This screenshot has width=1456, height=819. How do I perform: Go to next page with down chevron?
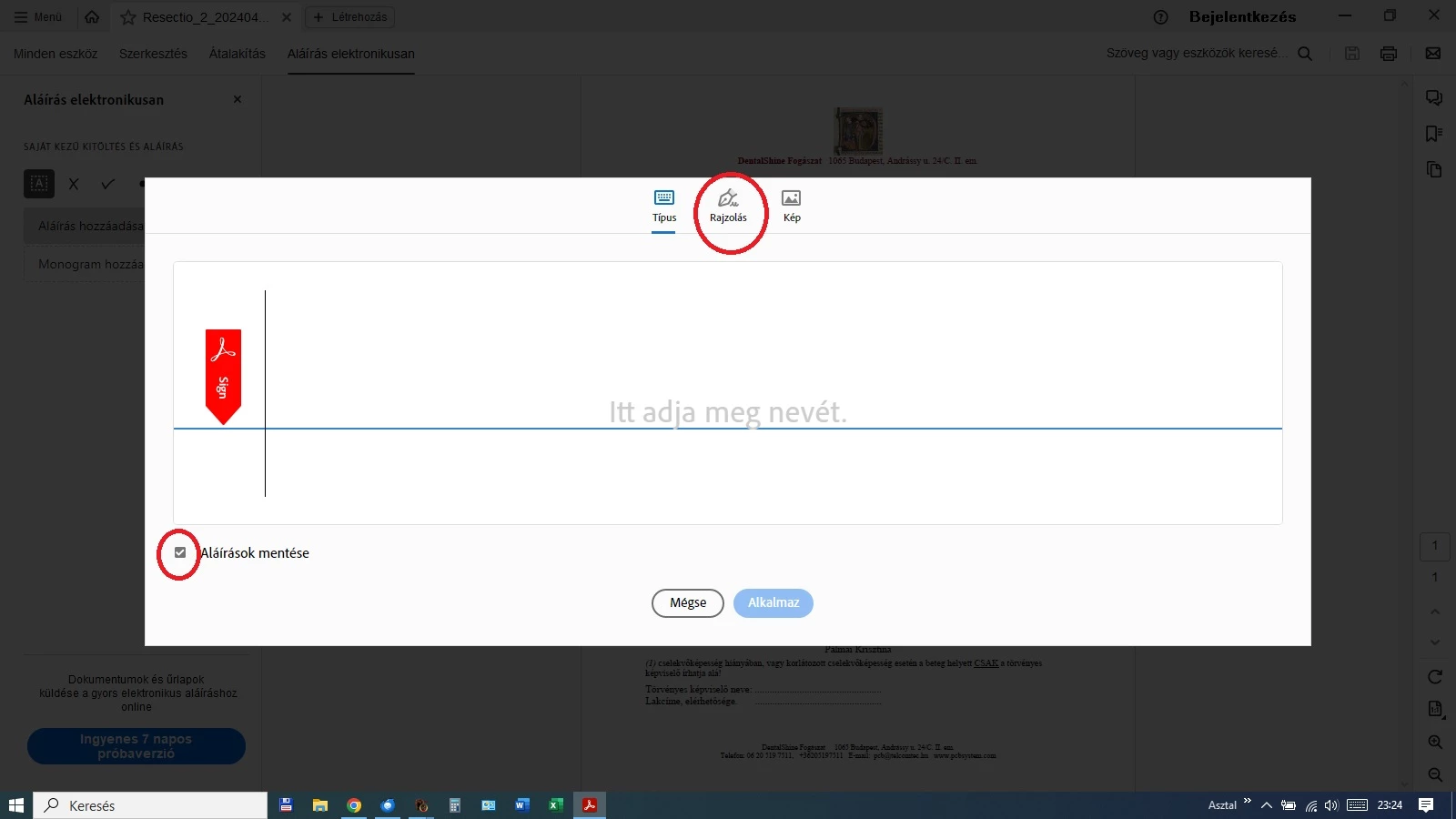click(1435, 642)
